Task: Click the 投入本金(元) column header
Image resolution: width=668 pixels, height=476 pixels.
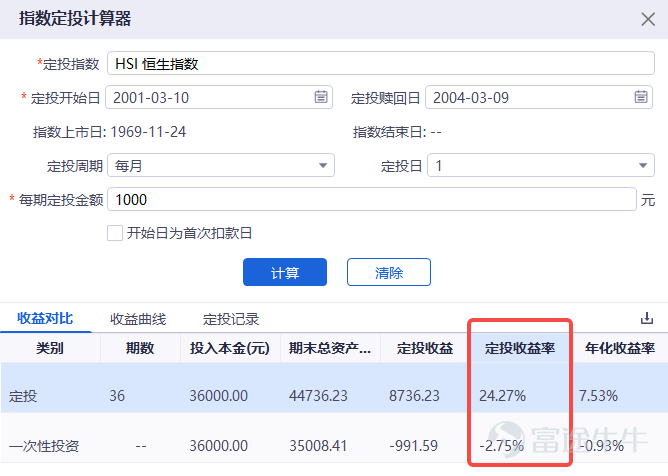Action: 230,348
